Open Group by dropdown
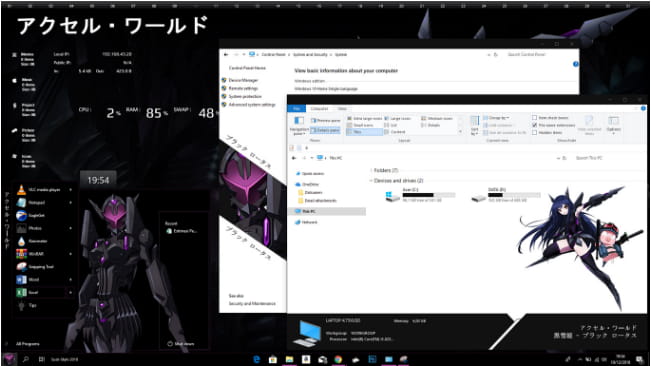This screenshot has height=366, width=651. point(496,118)
